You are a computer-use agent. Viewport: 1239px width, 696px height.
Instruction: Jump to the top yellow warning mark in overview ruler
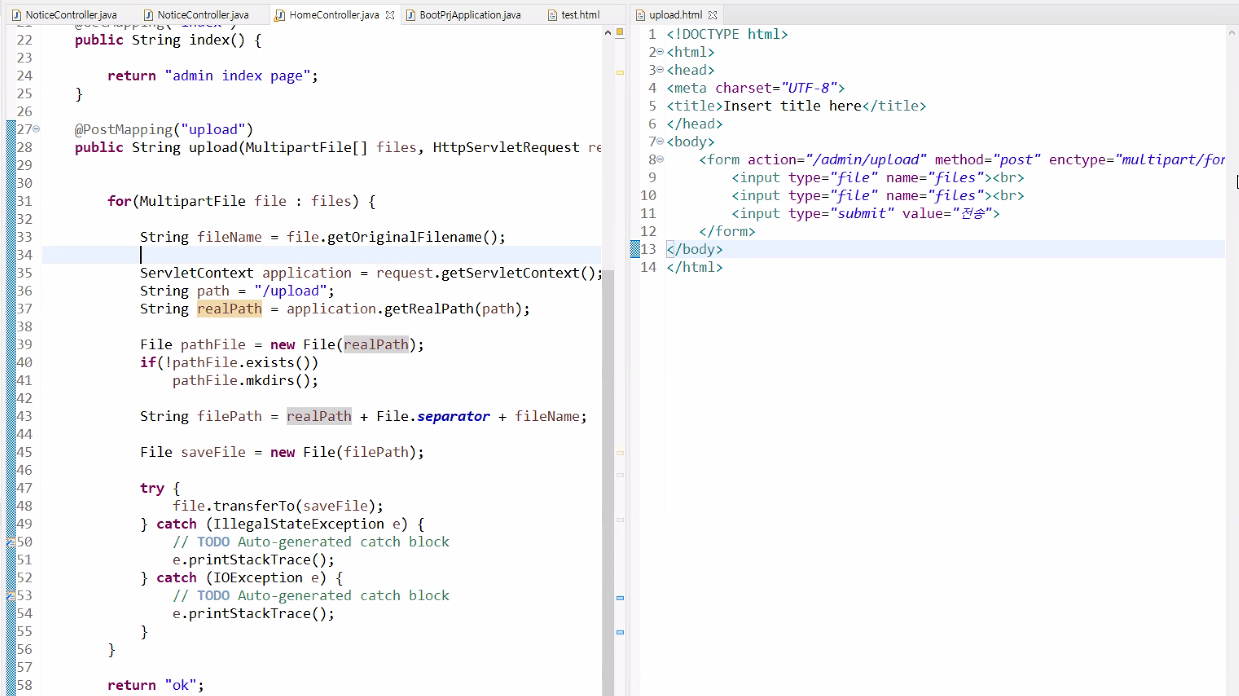(x=620, y=73)
